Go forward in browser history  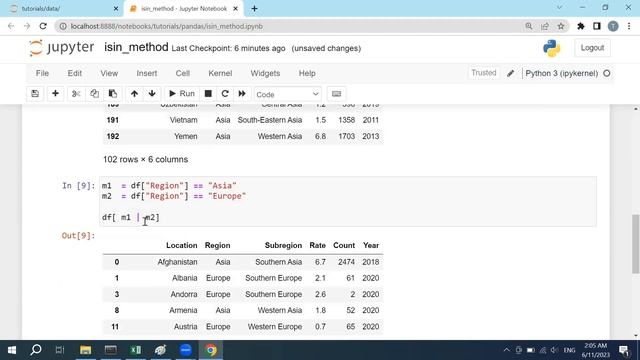point(27,26)
